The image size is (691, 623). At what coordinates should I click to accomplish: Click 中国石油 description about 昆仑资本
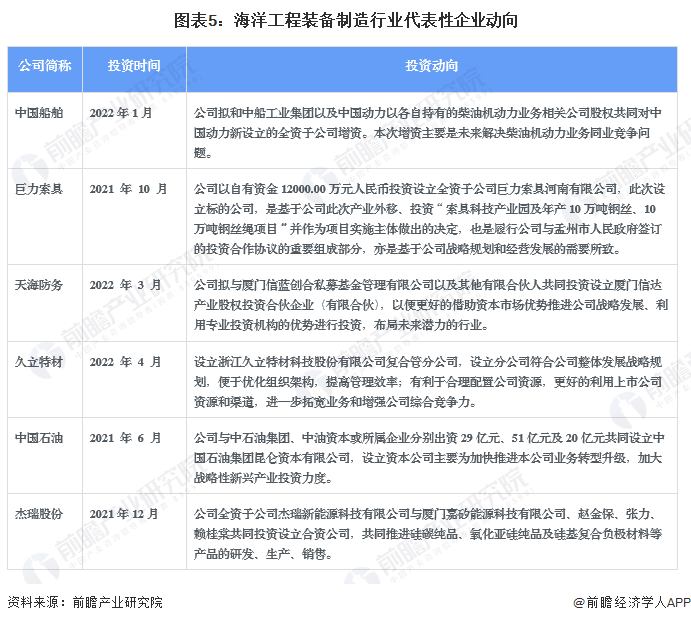point(429,458)
